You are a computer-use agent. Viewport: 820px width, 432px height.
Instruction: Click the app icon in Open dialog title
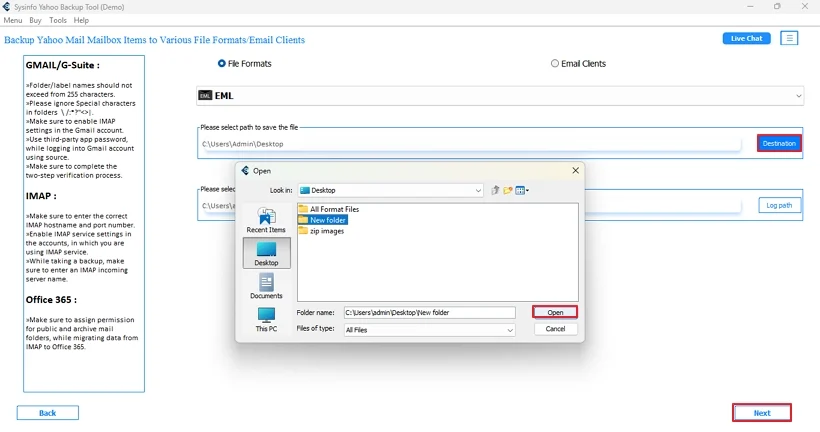point(245,170)
